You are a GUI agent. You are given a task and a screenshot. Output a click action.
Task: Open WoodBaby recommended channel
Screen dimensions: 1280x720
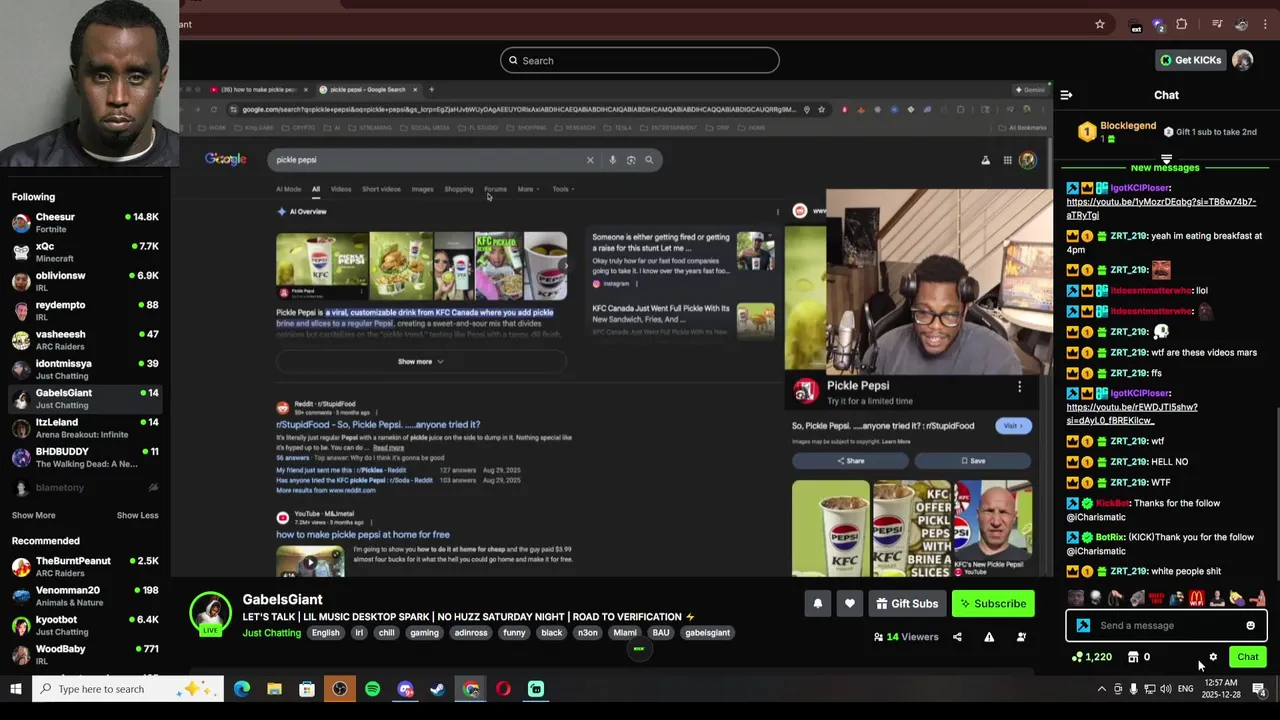85,654
